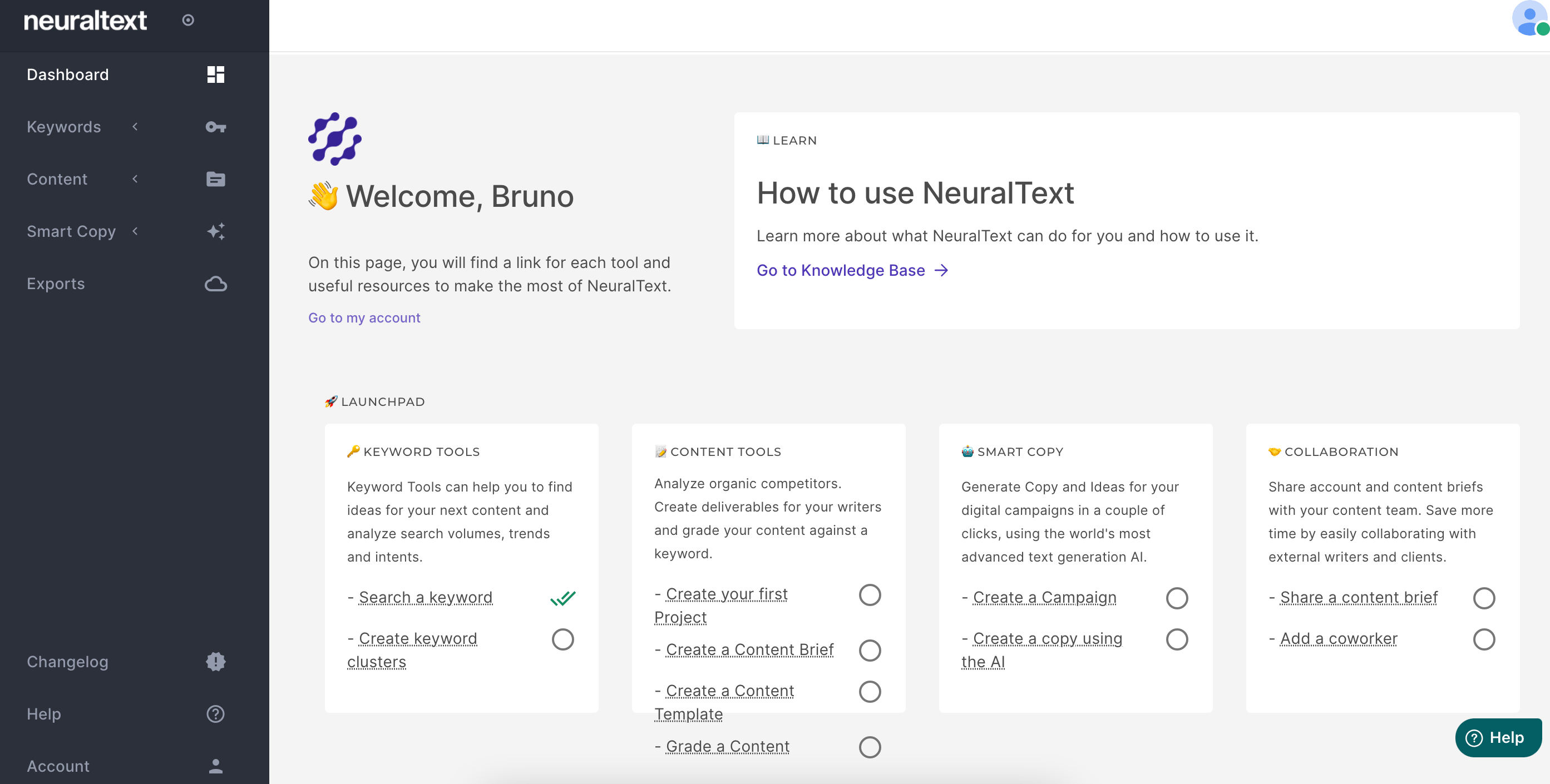The image size is (1550, 784).
Task: Check off Create a Campaign
Action: pyautogui.click(x=1178, y=598)
